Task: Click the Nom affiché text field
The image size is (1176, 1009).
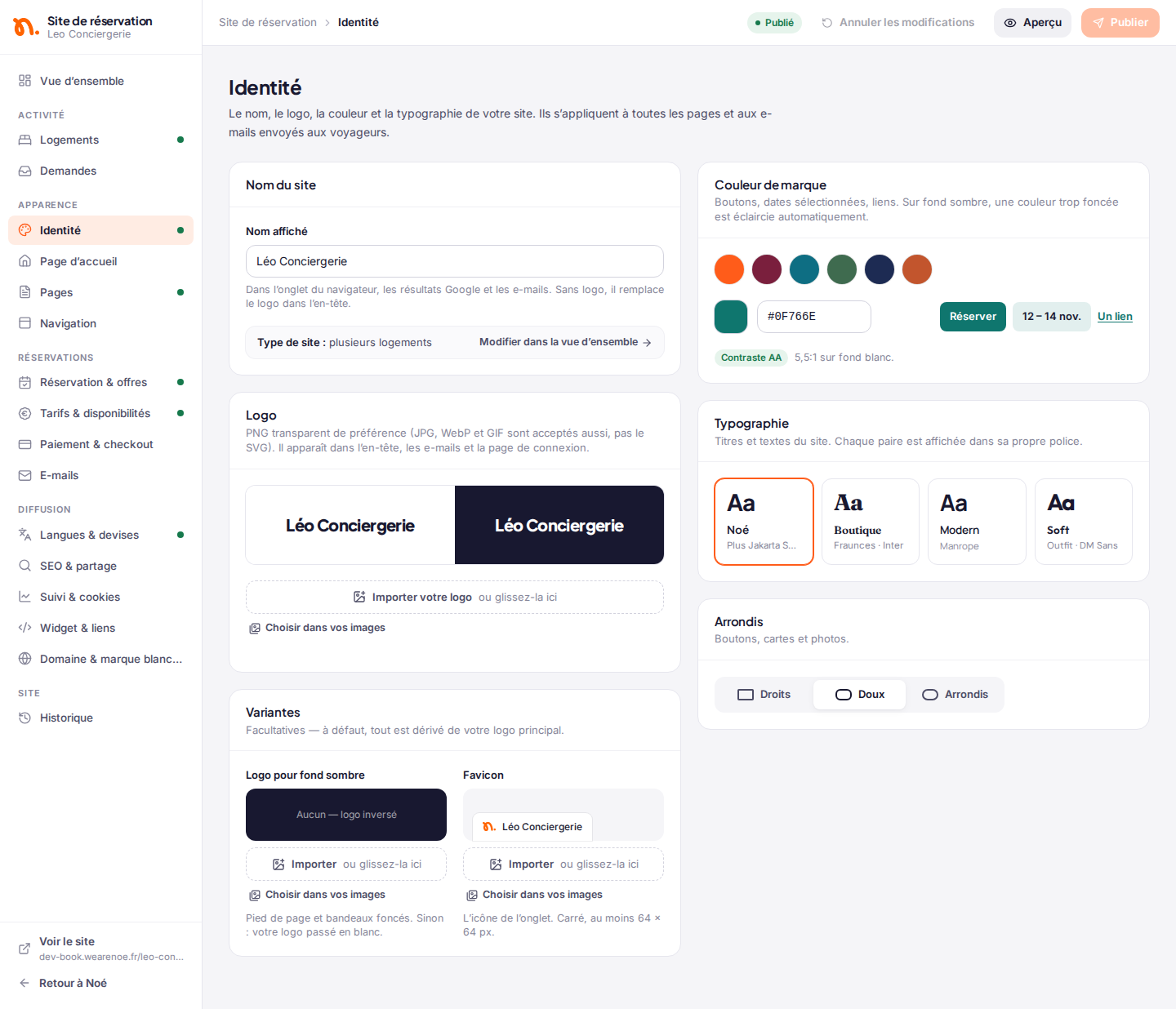Action: (455, 261)
